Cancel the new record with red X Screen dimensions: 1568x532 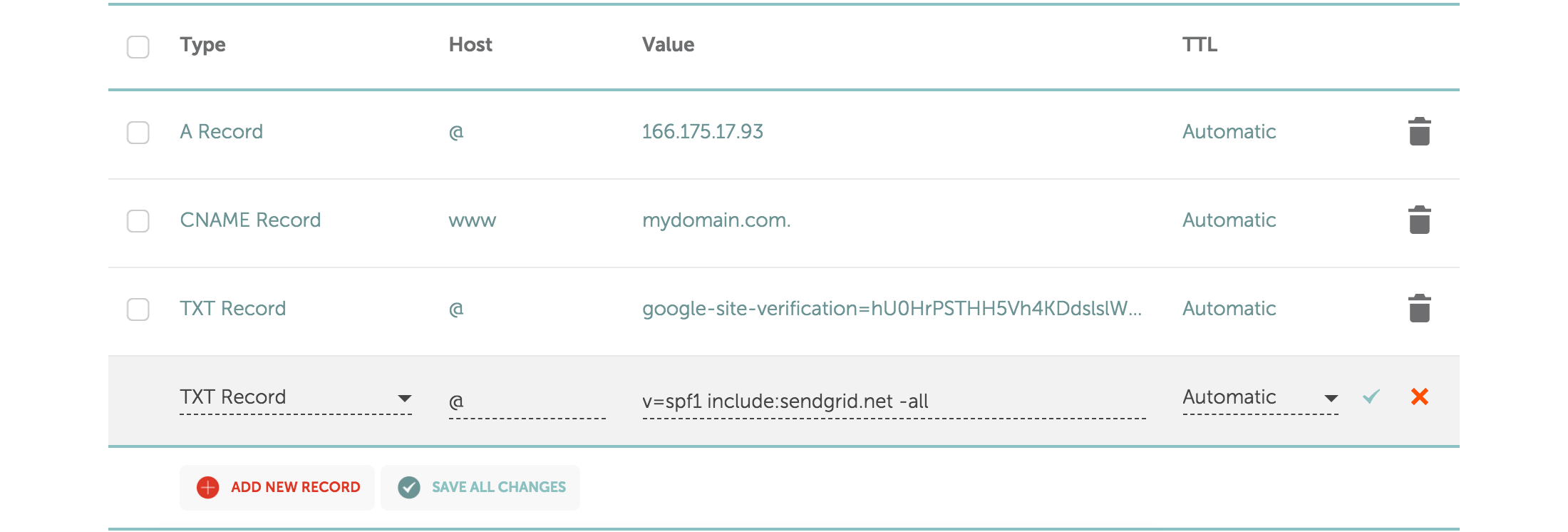(x=1420, y=398)
